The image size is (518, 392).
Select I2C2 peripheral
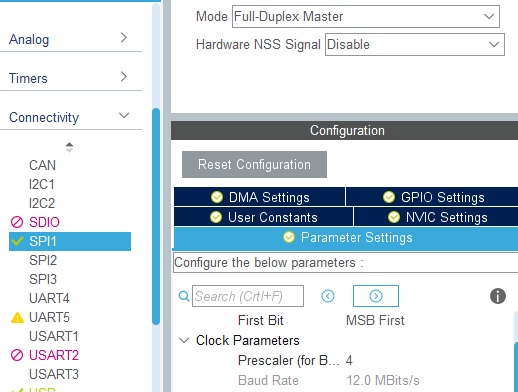coord(42,203)
